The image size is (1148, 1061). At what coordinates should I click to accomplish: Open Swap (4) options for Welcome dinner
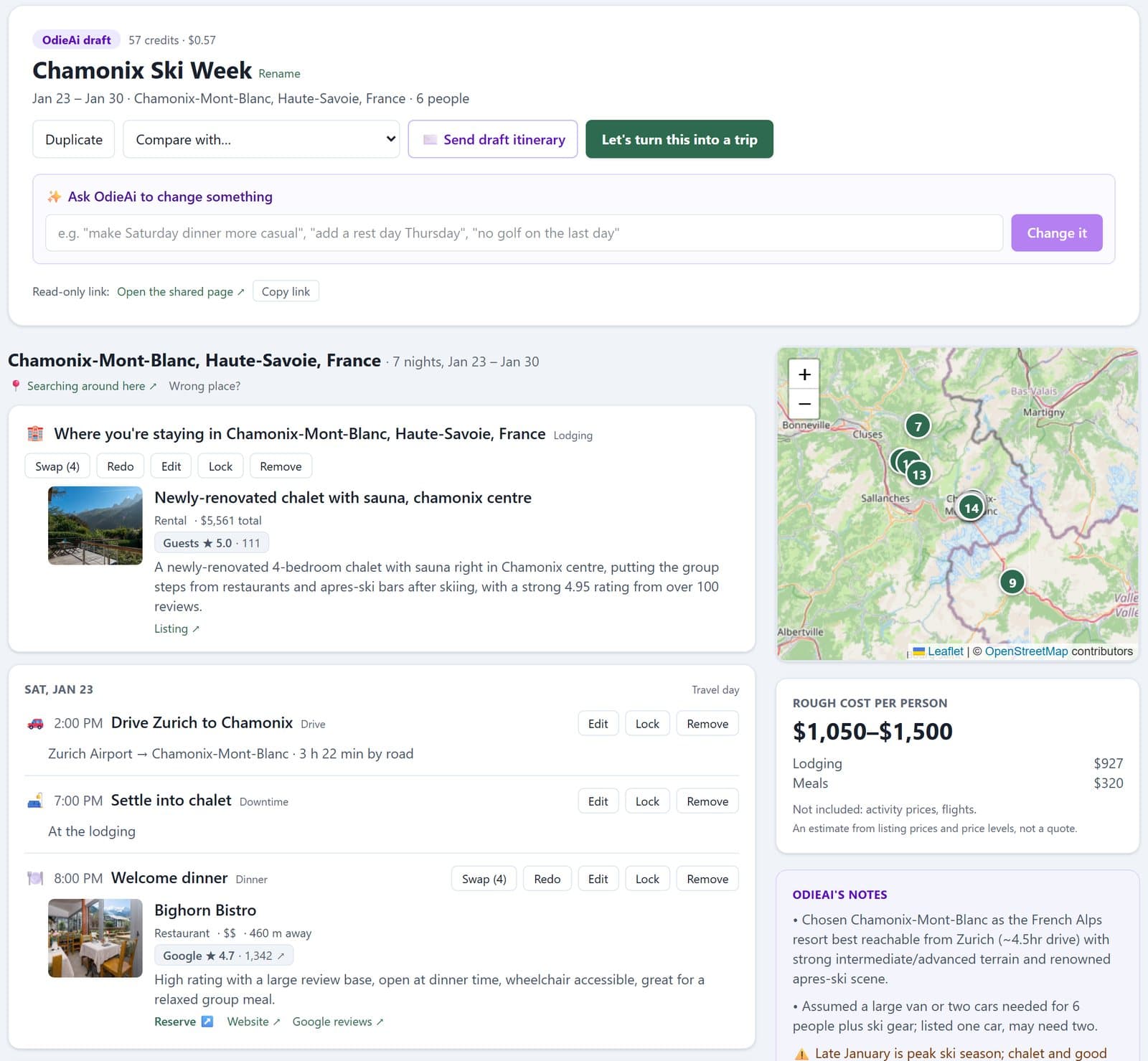point(484,879)
